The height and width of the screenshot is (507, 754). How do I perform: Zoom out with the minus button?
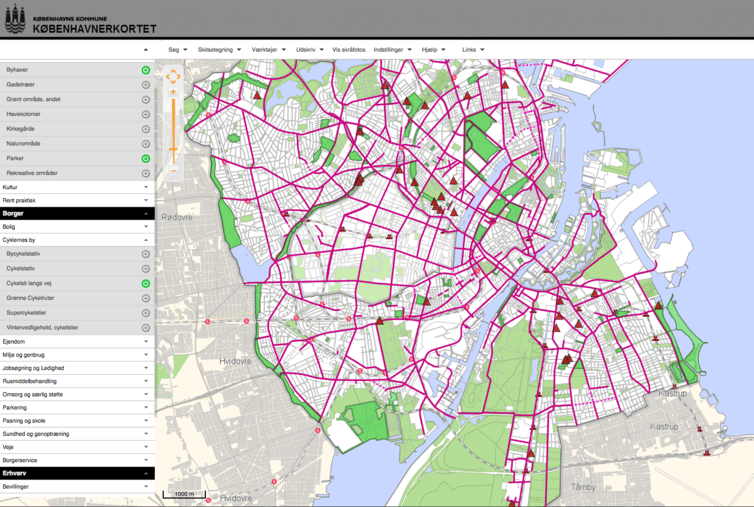pyautogui.click(x=173, y=169)
